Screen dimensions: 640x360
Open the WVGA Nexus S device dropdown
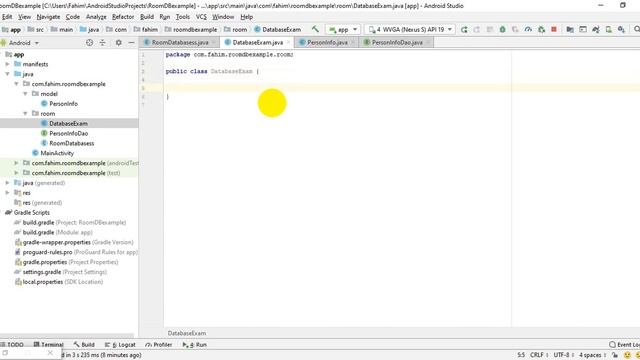point(410,29)
